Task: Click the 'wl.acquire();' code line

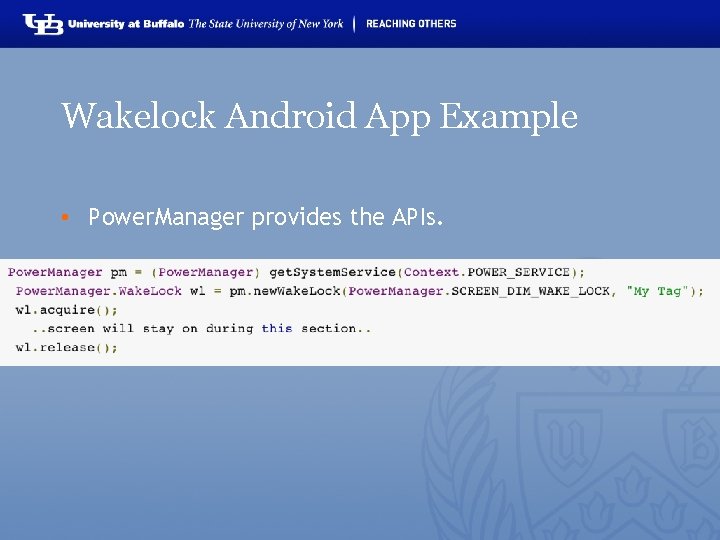Action: pyautogui.click(x=67, y=310)
